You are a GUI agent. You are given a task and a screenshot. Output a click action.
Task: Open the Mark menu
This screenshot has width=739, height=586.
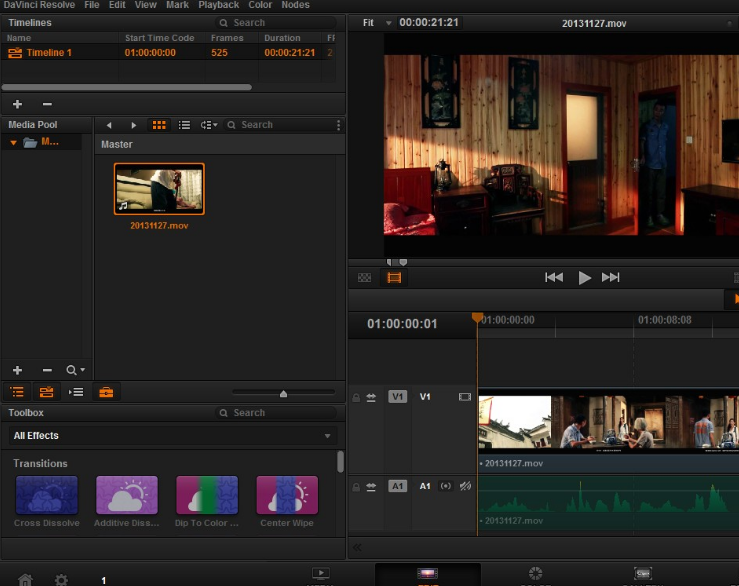[177, 5]
